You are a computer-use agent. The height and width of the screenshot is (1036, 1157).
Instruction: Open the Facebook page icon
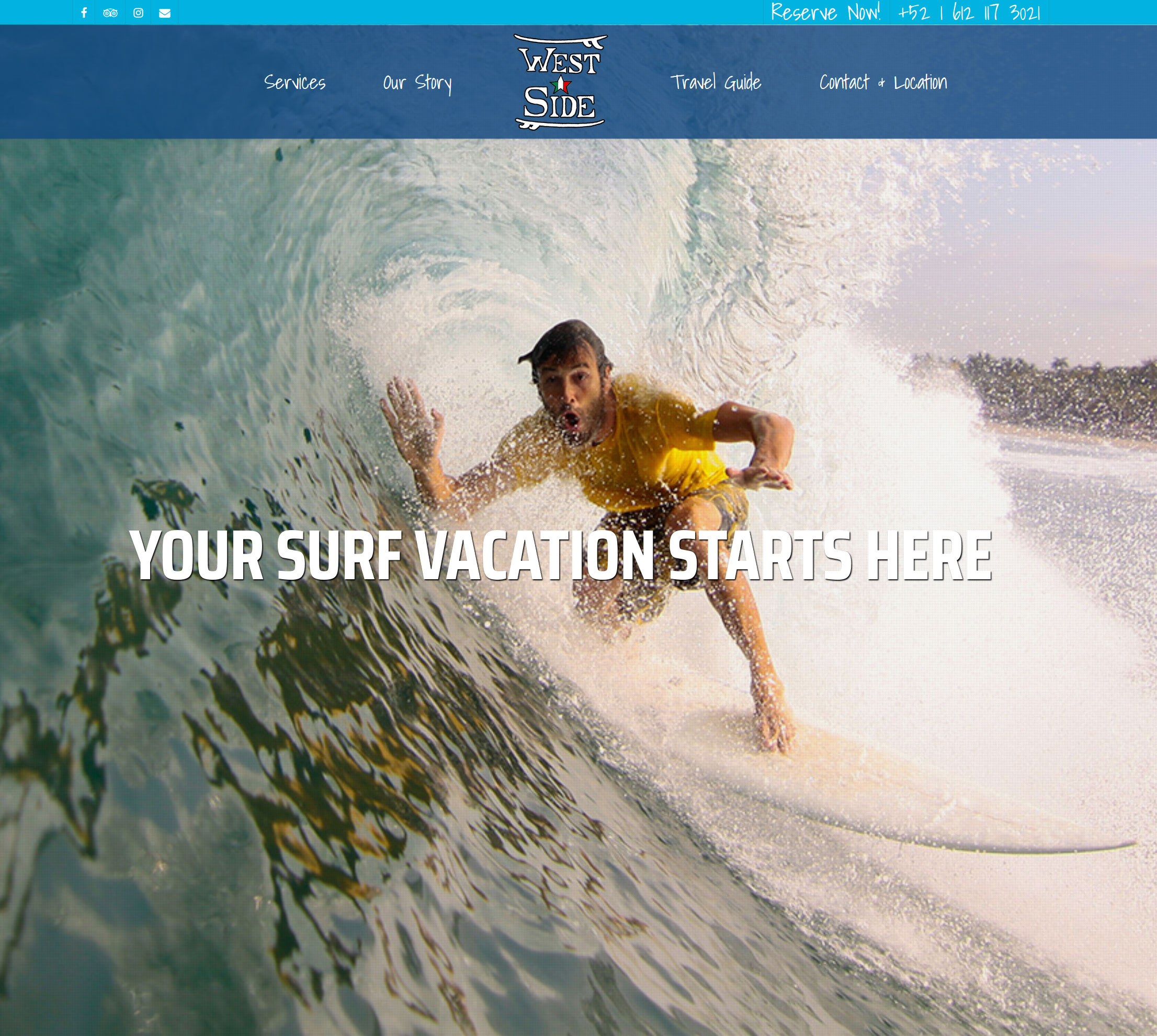pyautogui.click(x=84, y=13)
